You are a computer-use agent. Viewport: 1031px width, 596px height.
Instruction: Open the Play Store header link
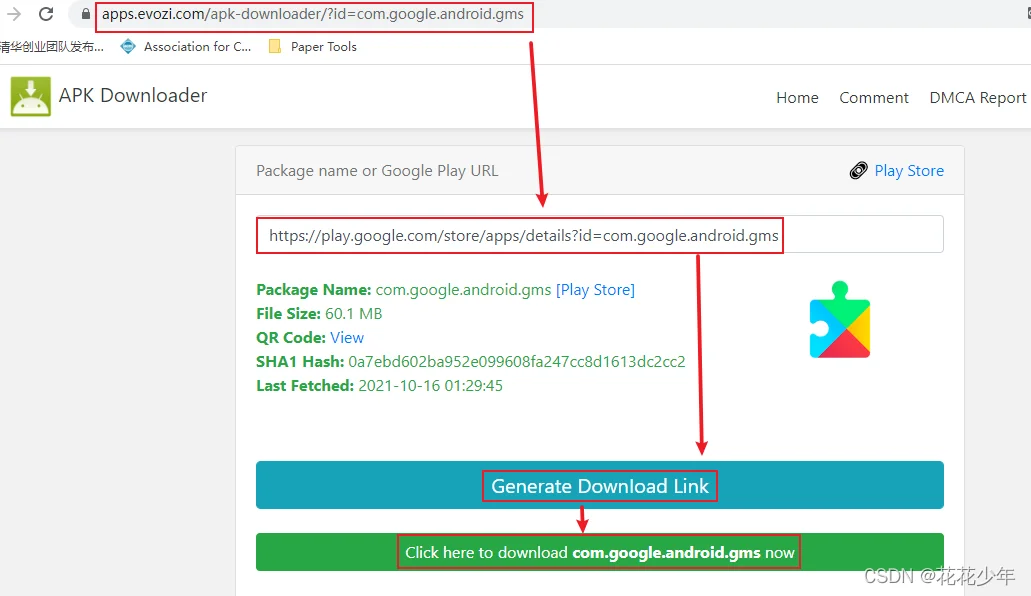(909, 170)
